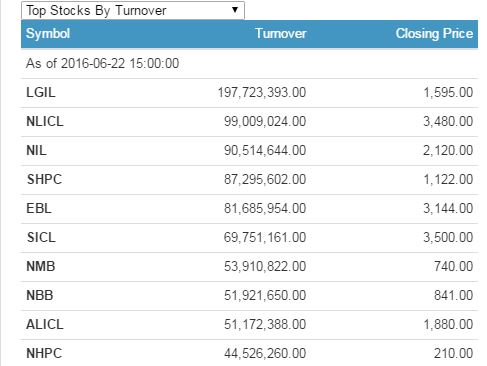Select the NLICL stock symbol
Screen dimensions: 487x366
(45, 121)
